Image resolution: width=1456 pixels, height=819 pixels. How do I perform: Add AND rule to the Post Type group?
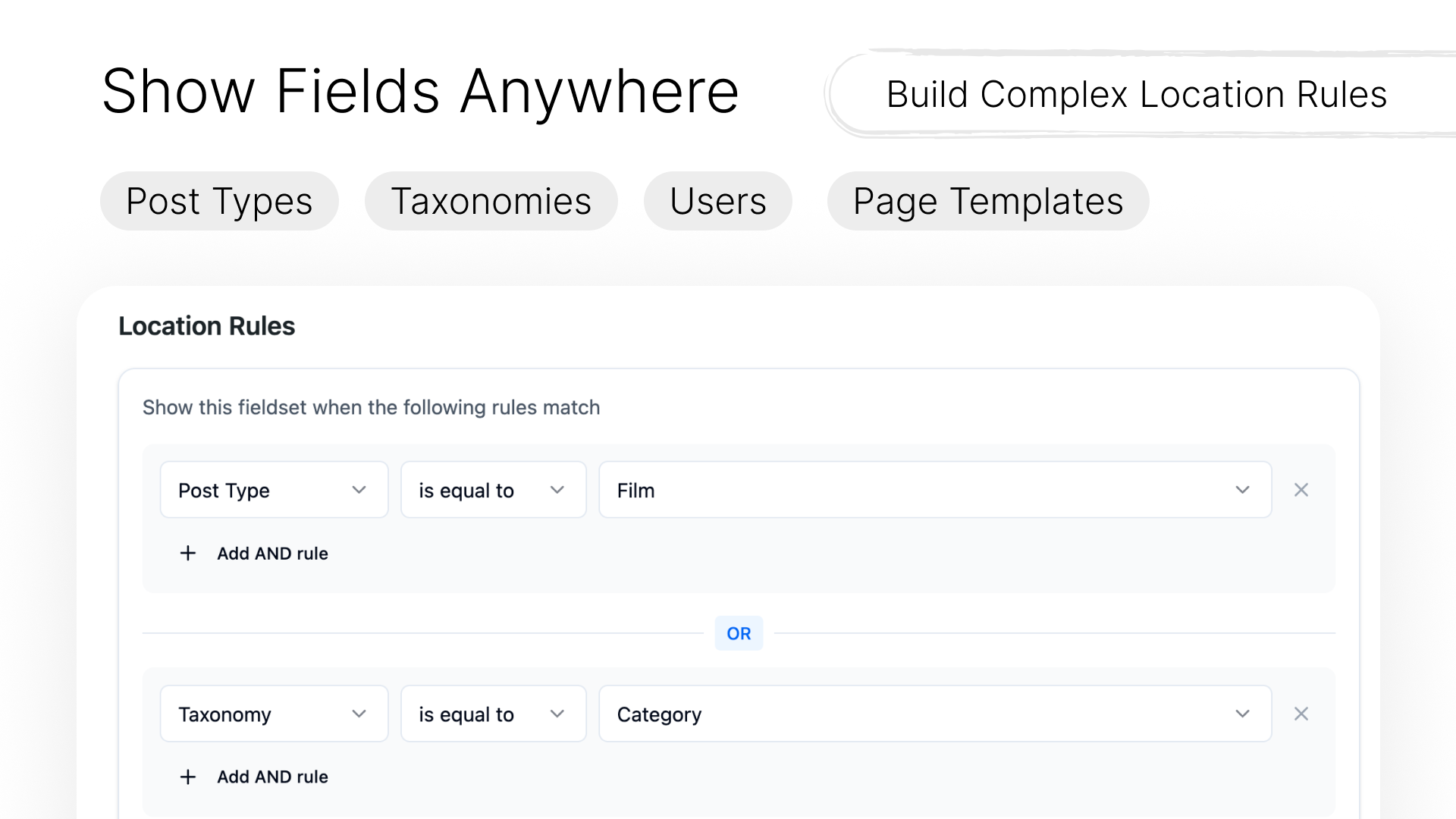(254, 554)
